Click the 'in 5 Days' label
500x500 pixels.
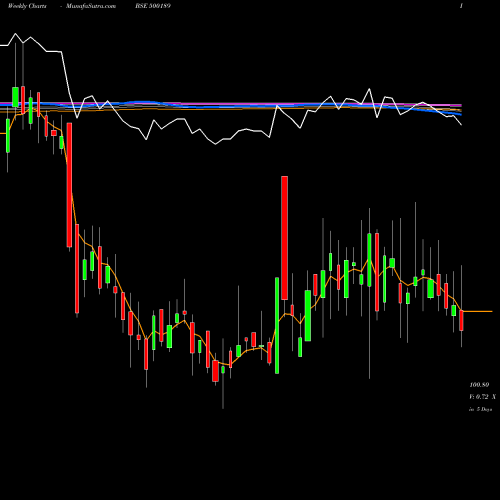pyautogui.click(x=480, y=409)
